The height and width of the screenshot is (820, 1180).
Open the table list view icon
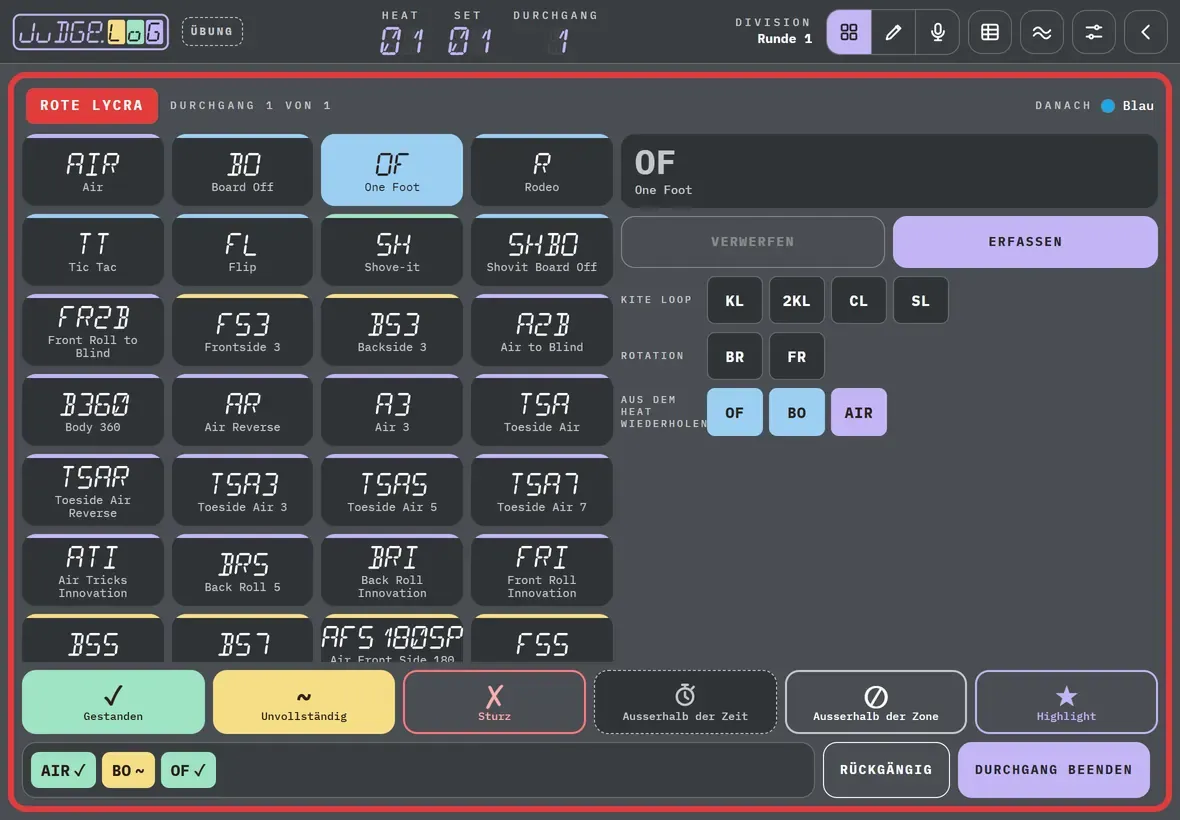[990, 32]
